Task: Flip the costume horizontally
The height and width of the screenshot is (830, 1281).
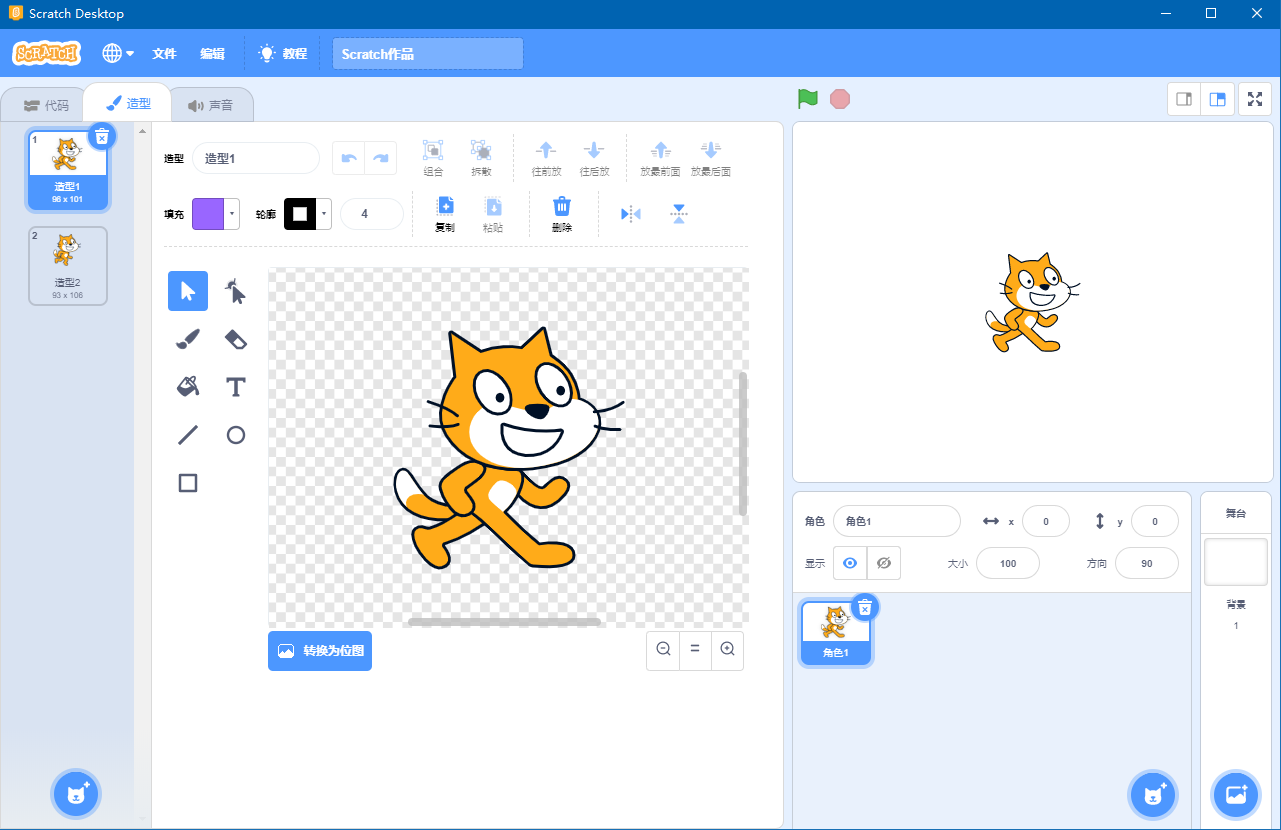Action: pyautogui.click(x=630, y=213)
